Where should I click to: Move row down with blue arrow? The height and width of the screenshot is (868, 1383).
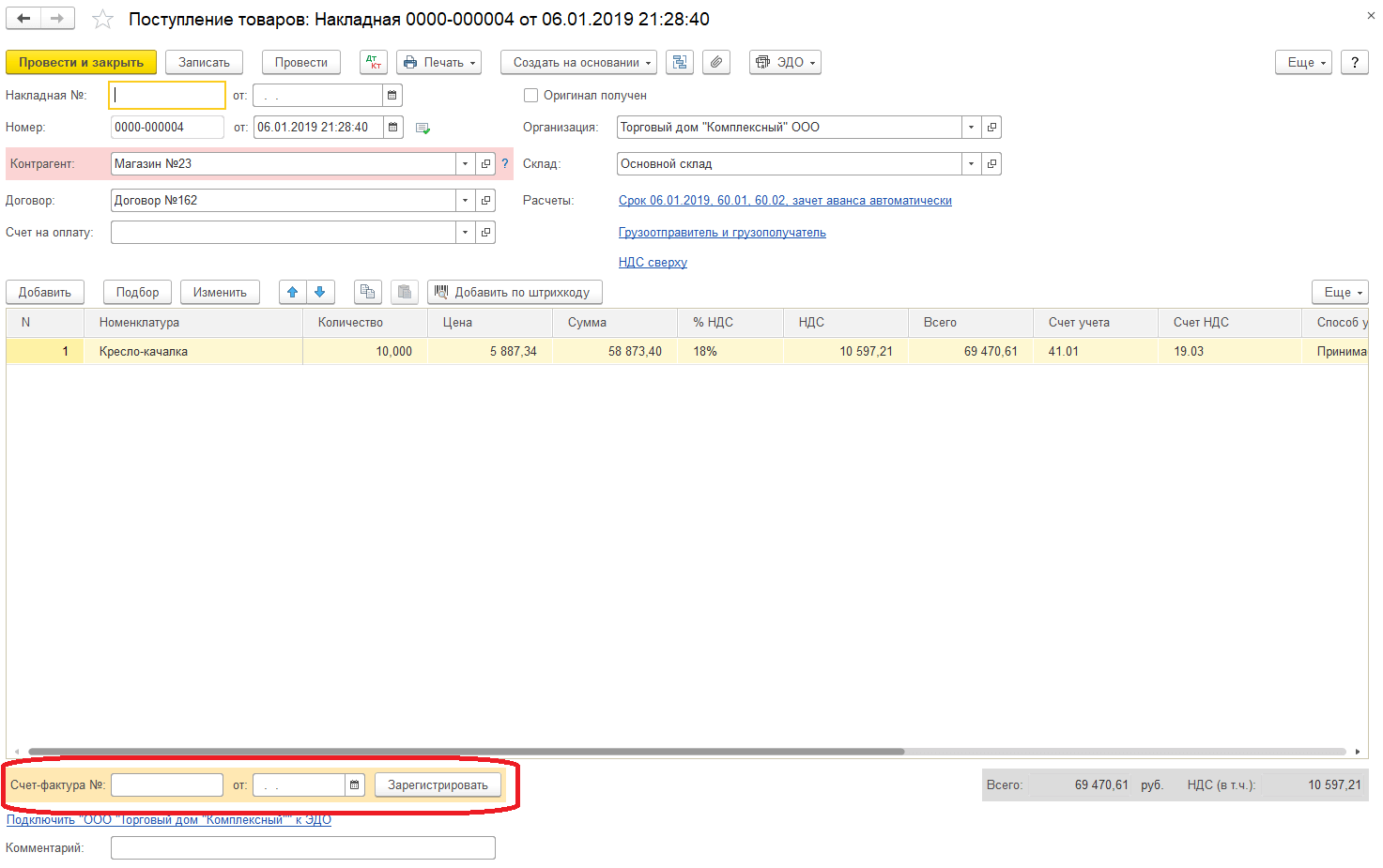(320, 293)
